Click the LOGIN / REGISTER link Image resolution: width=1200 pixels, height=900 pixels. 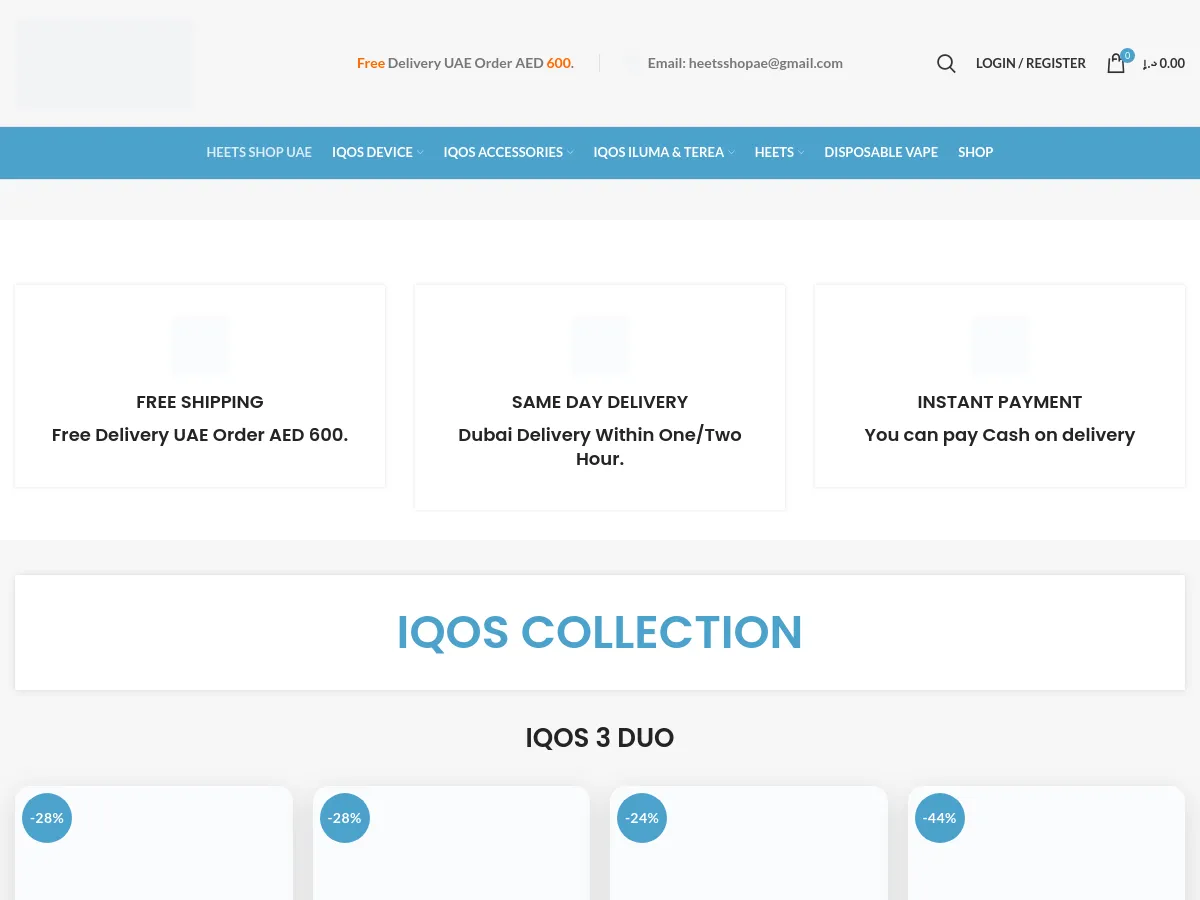[1030, 63]
